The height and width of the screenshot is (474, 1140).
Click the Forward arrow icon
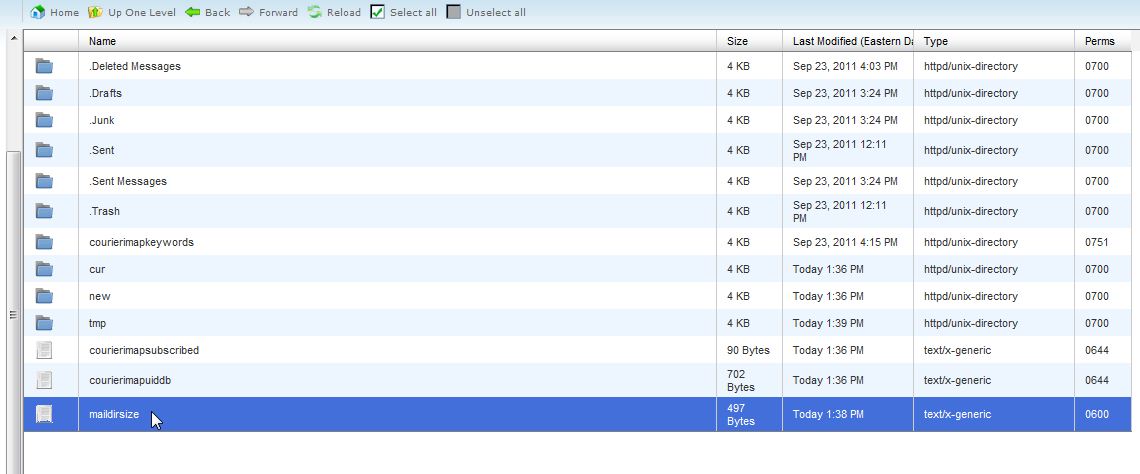tap(246, 12)
